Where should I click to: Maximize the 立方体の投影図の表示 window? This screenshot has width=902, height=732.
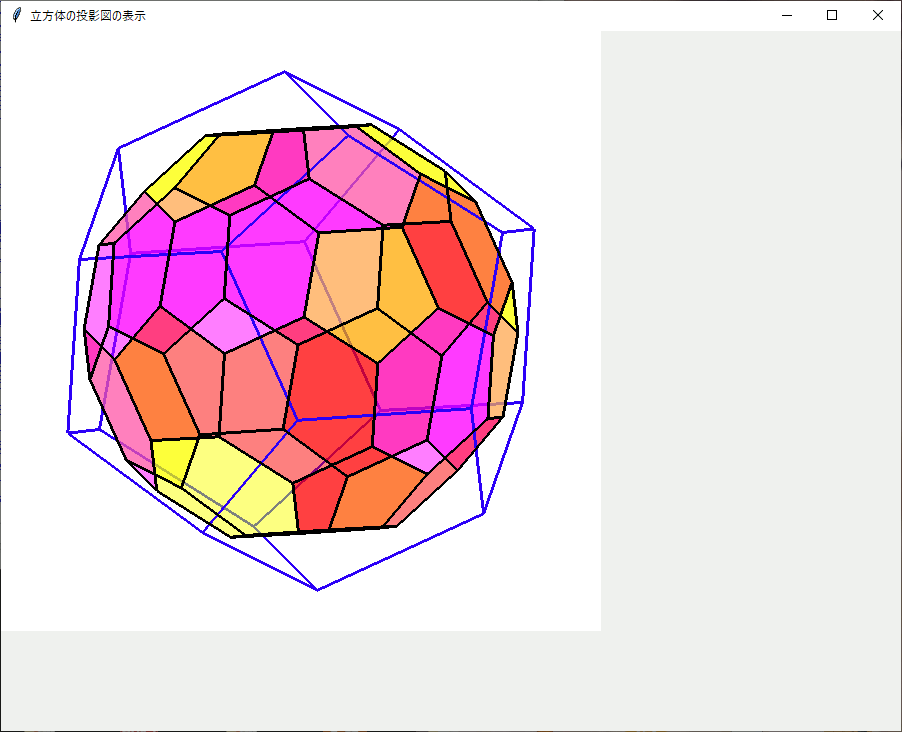tap(832, 16)
